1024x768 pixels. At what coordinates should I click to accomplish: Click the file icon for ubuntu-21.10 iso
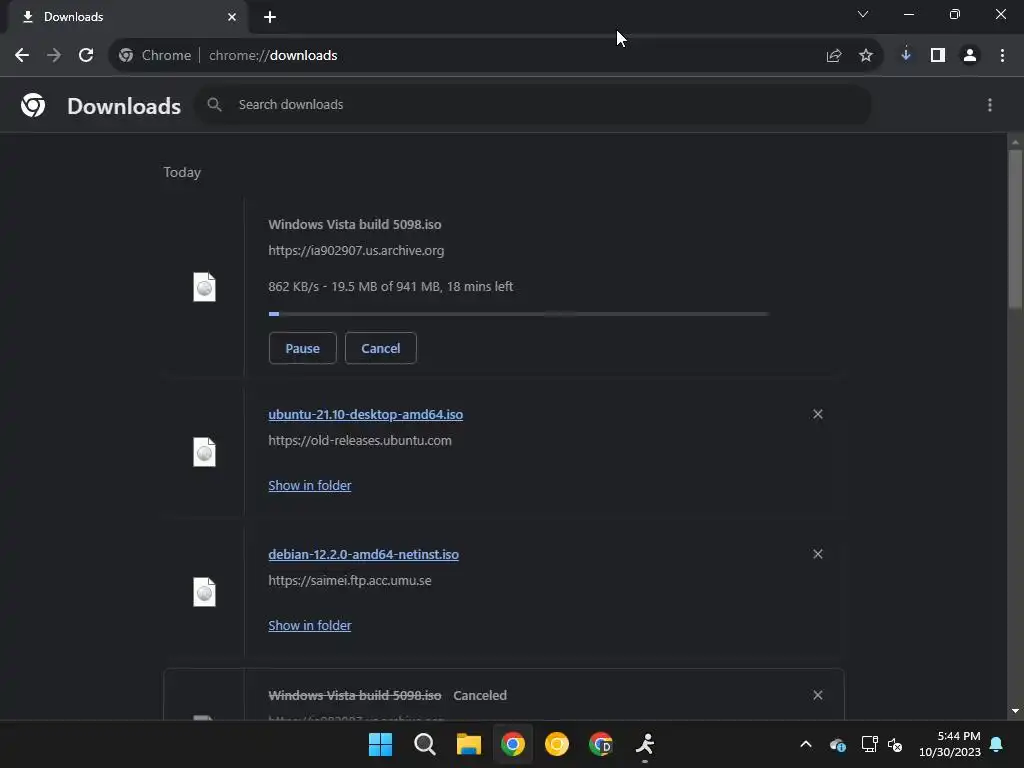(x=204, y=452)
